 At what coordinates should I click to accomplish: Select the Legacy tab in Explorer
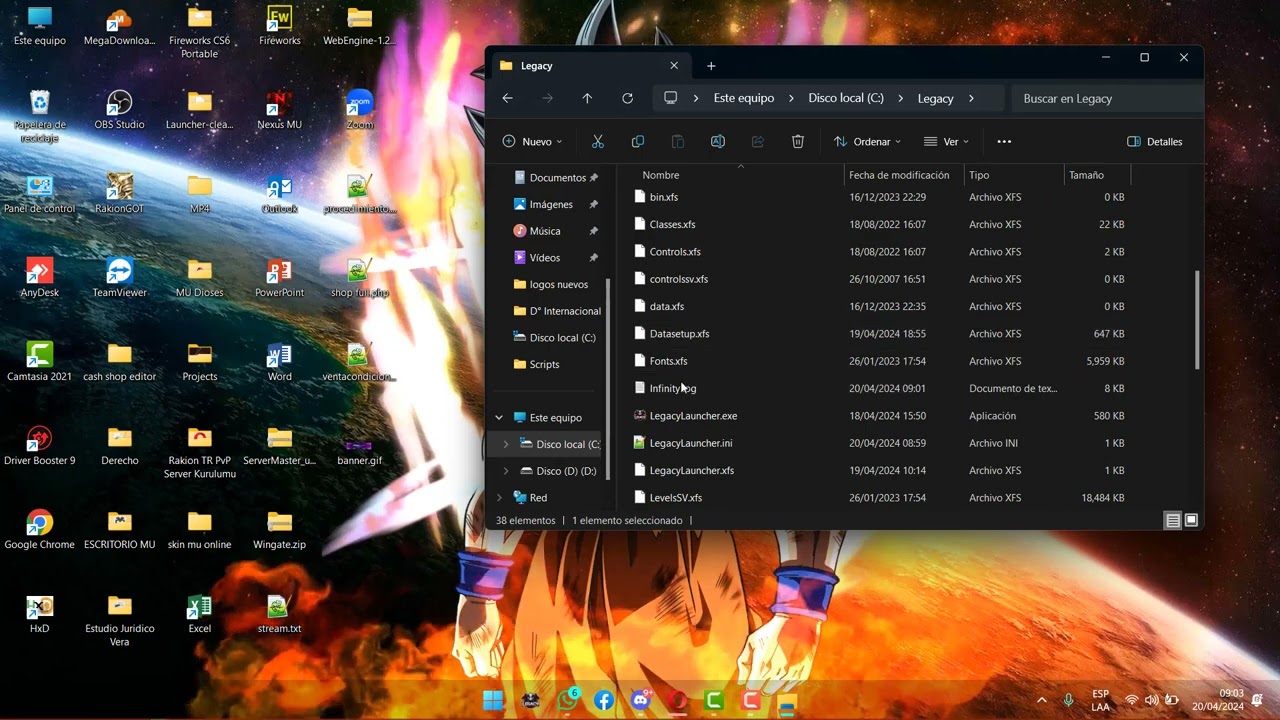[589, 66]
